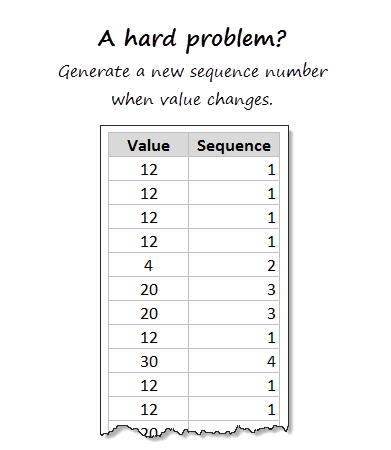Select the Value cell showing 4
The image size is (391, 450).
point(148,265)
